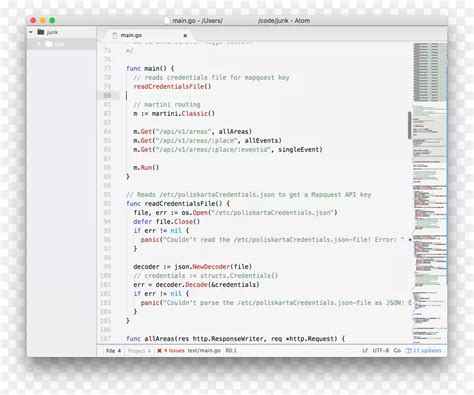
Task: Click the red X issues icon
Action: click(159, 350)
